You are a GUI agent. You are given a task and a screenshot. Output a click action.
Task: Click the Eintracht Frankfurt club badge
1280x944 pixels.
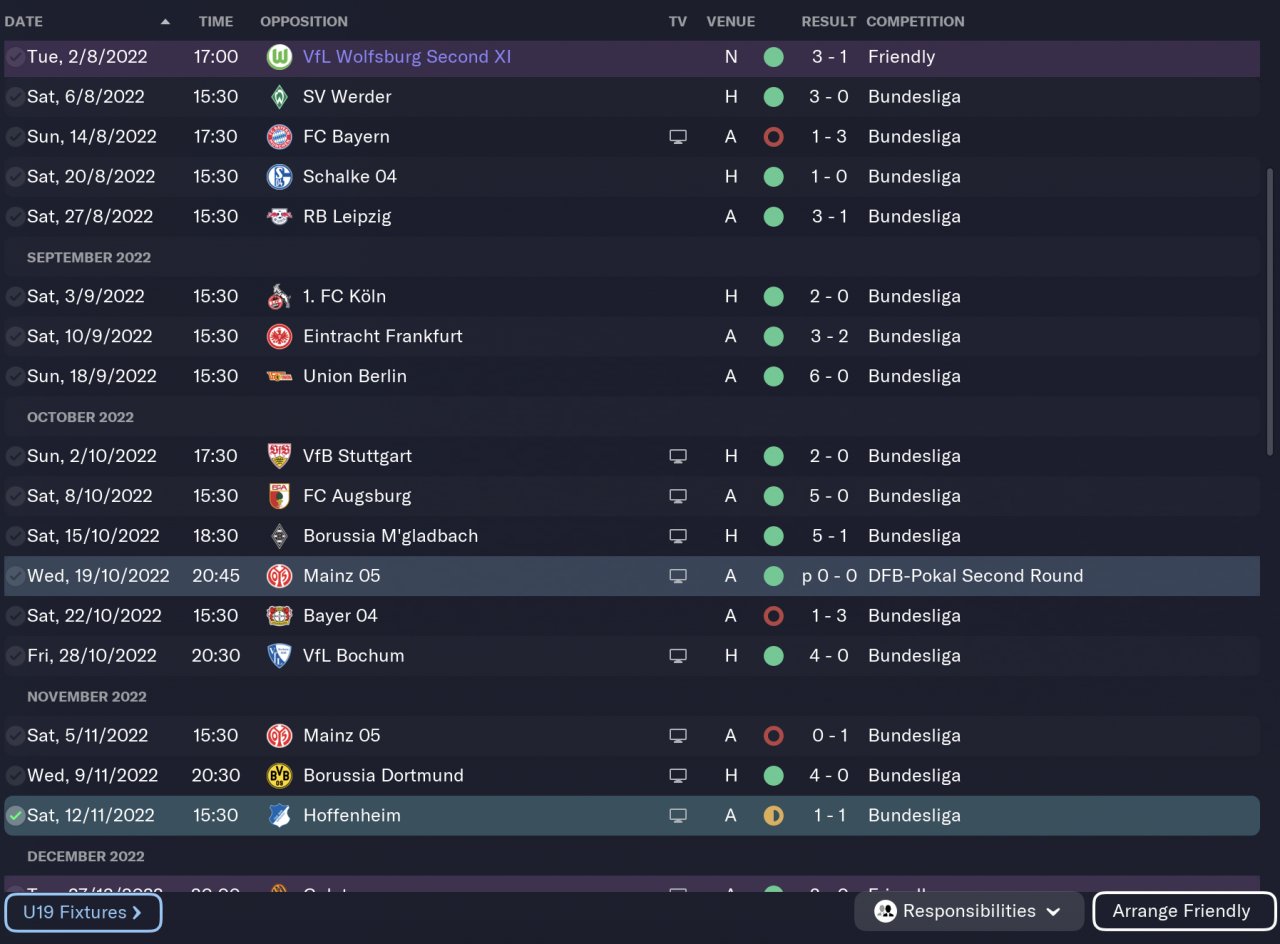pyautogui.click(x=279, y=337)
